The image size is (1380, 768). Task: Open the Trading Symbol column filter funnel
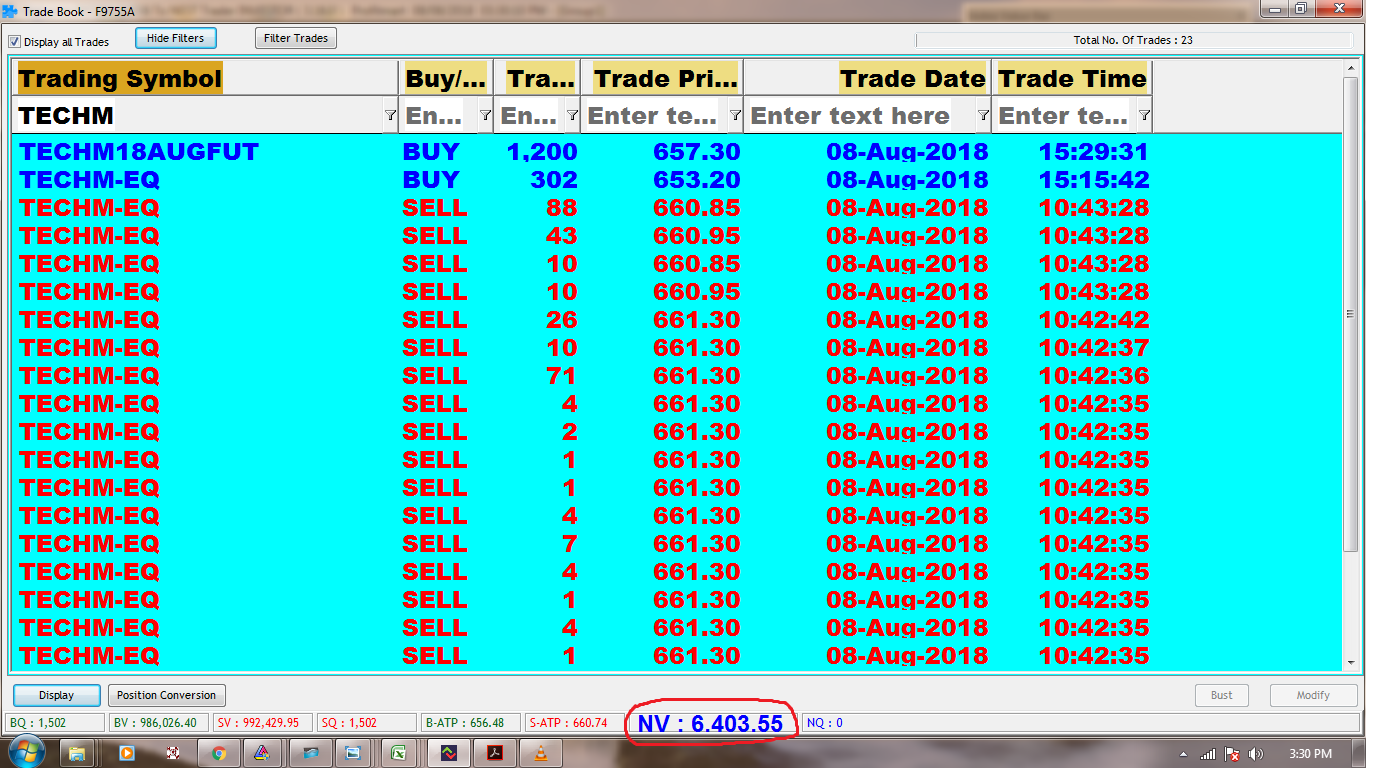pyautogui.click(x=390, y=116)
